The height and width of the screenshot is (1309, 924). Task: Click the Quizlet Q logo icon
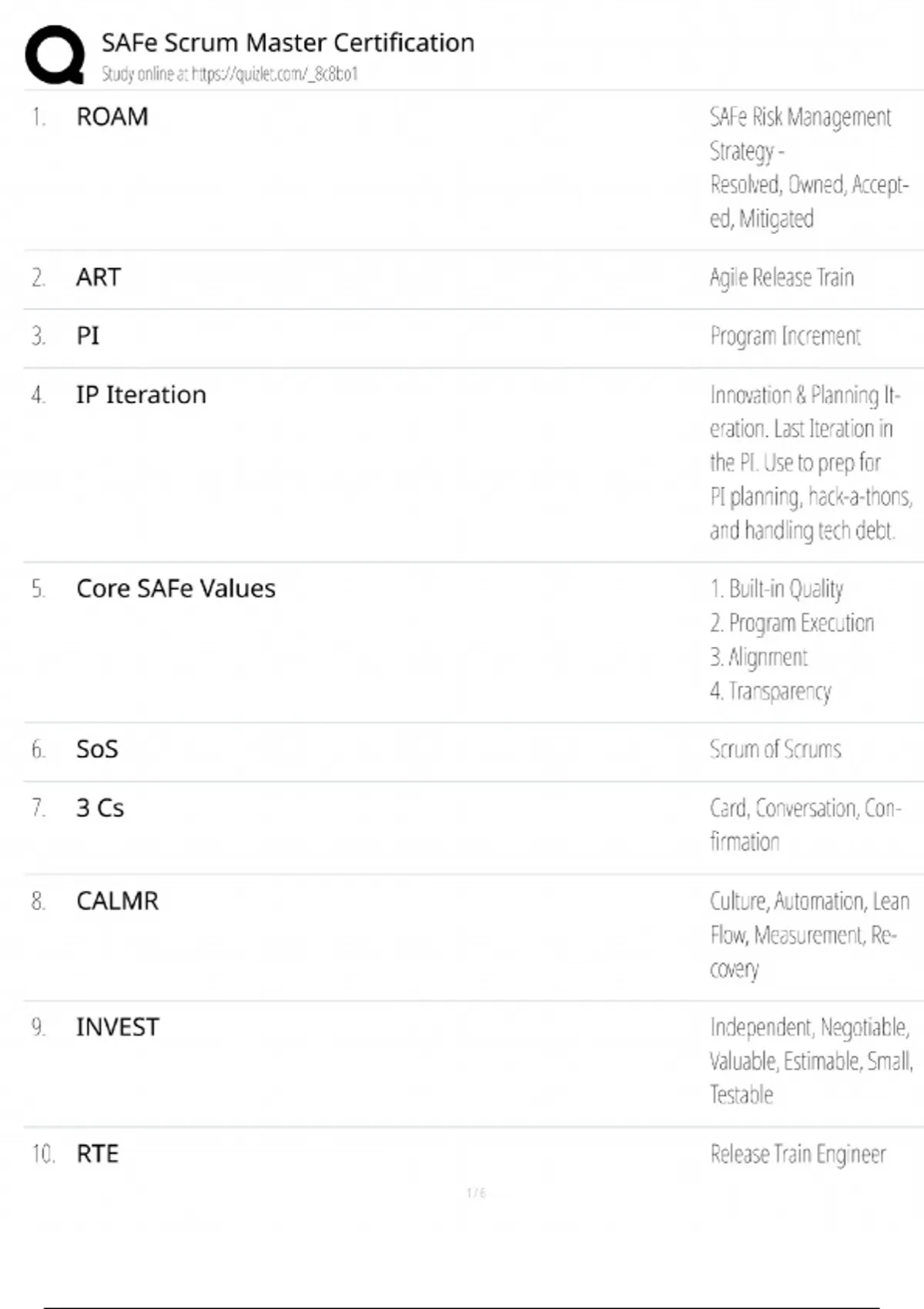[55, 55]
